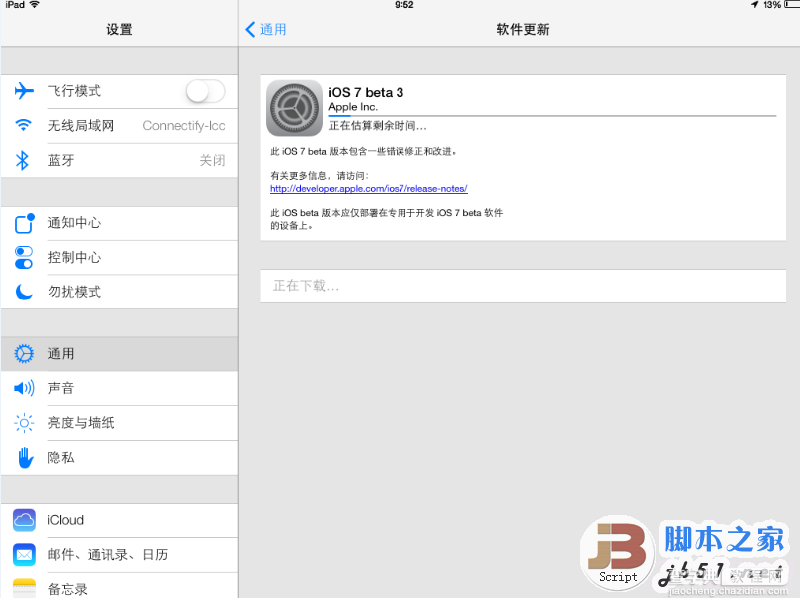Open the 蓝牙 Bluetooth settings row
Screen dimensions: 800x598
point(119,160)
